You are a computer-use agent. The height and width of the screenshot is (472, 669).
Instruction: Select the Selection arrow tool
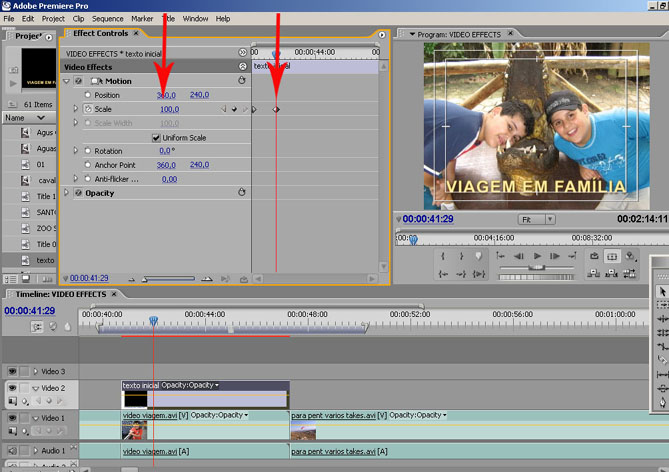tap(662, 291)
